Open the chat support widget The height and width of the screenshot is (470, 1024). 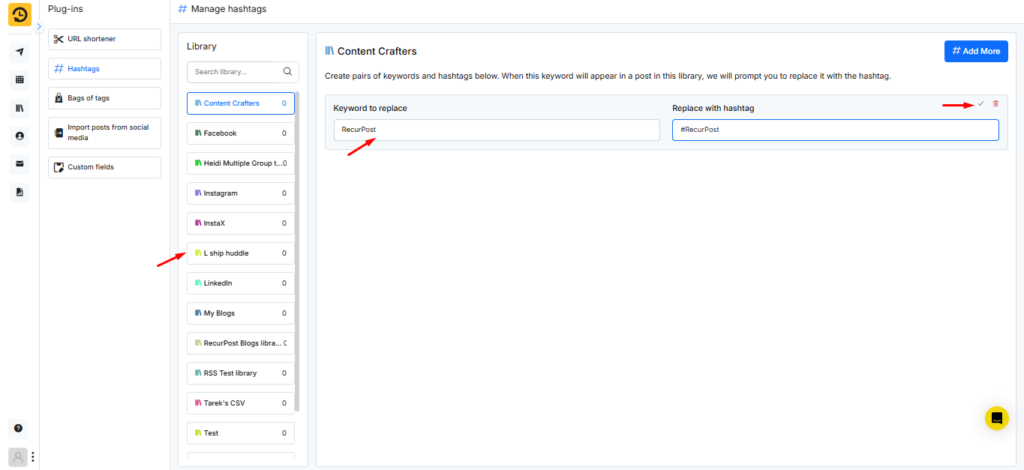click(997, 418)
